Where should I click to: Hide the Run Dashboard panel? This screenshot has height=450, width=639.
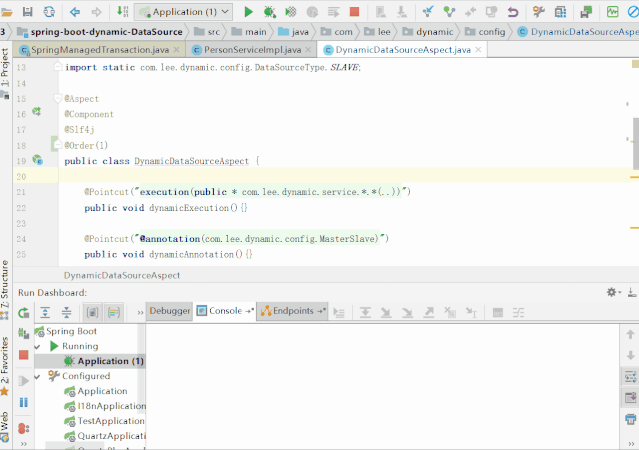click(x=632, y=292)
